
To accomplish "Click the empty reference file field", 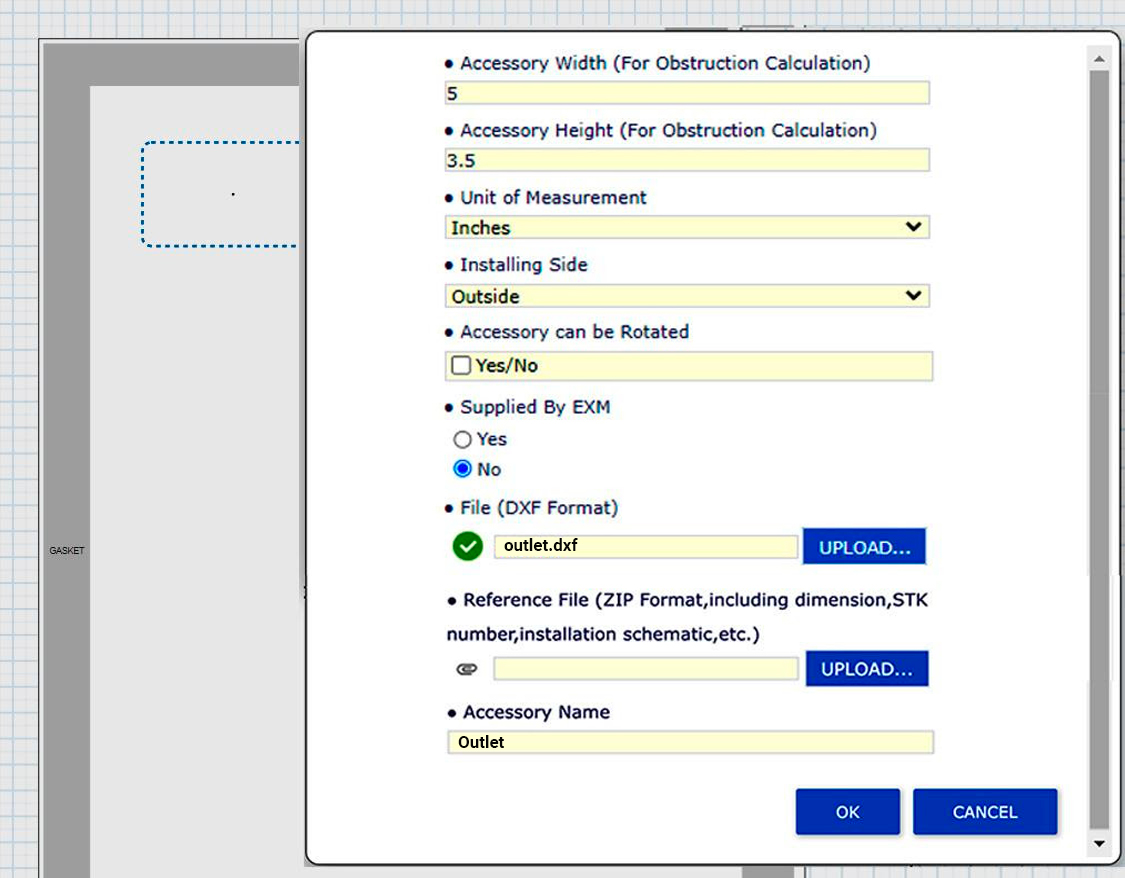I will 645,669.
